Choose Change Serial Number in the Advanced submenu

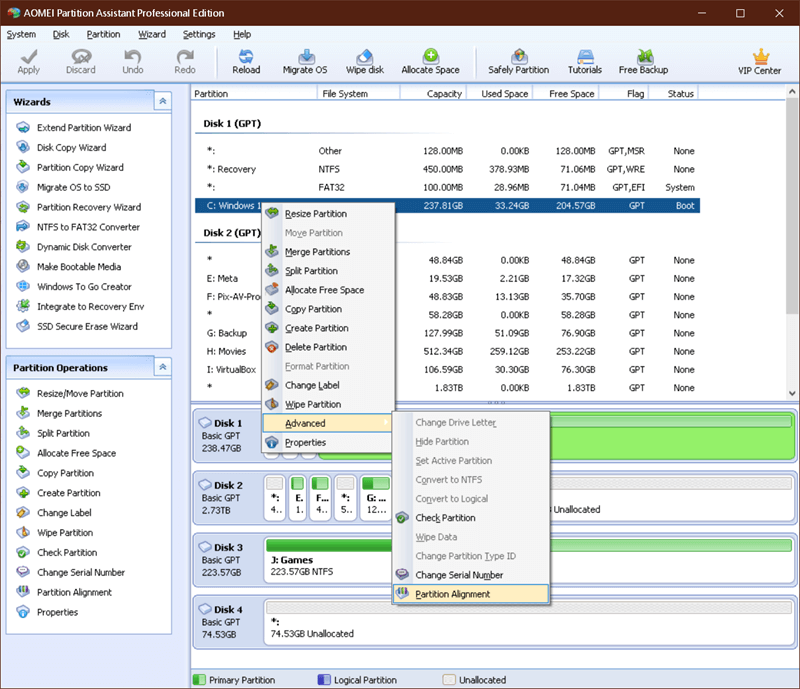point(471,575)
